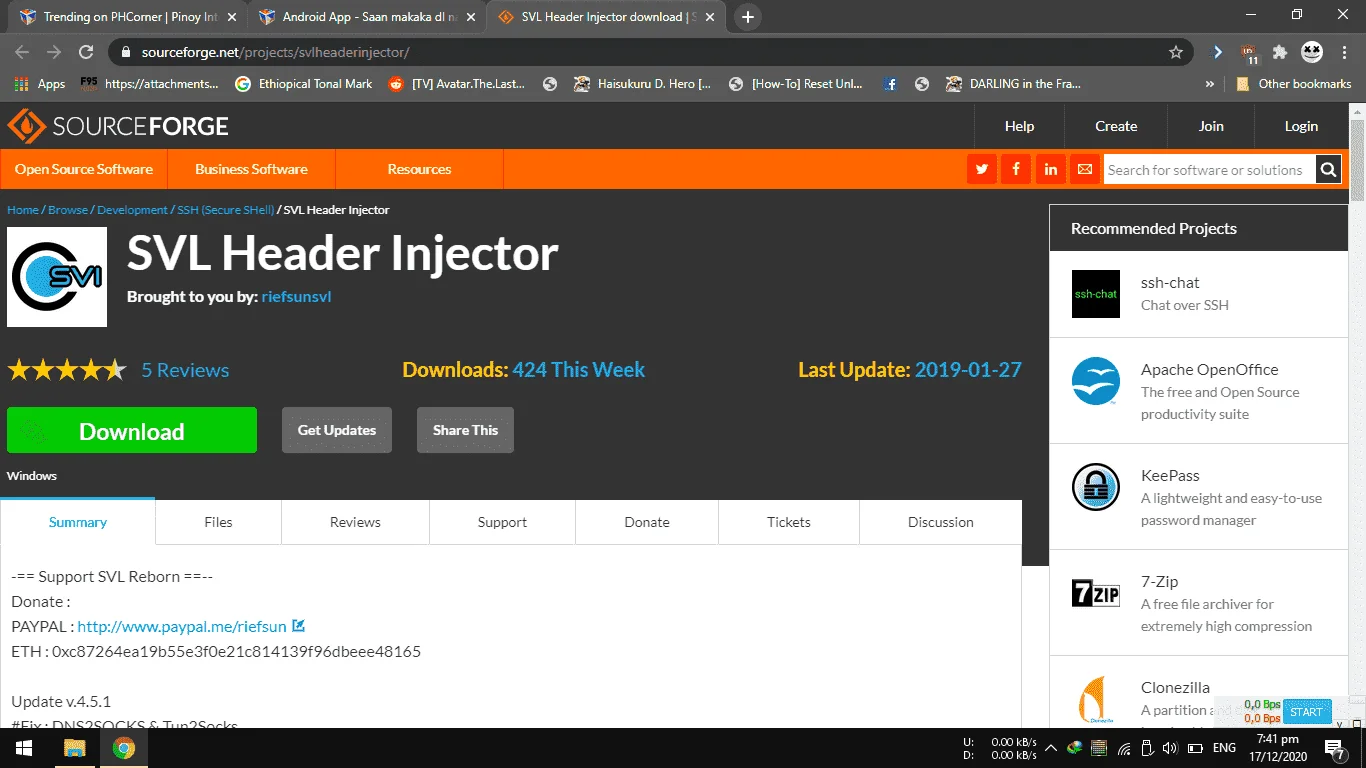Click the search magnifier button

pyautogui.click(x=1328, y=170)
